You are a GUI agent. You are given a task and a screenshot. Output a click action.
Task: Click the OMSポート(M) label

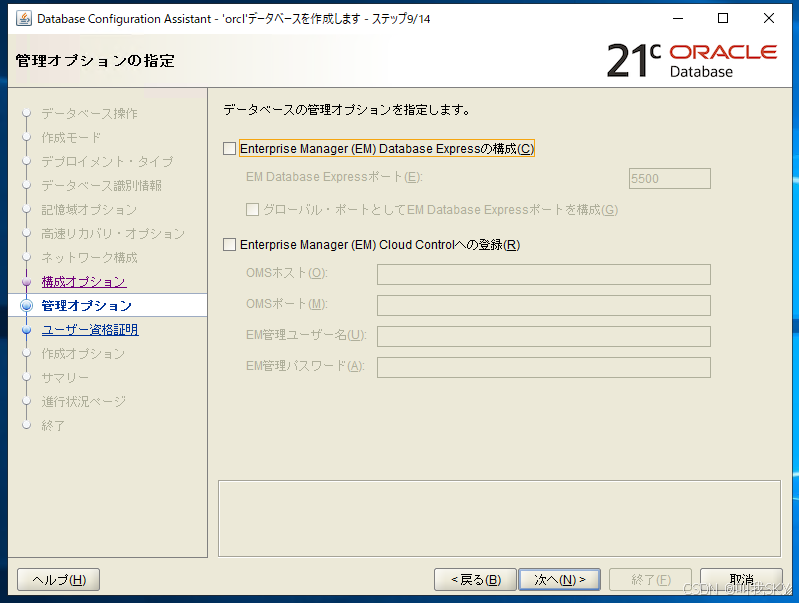(286, 304)
